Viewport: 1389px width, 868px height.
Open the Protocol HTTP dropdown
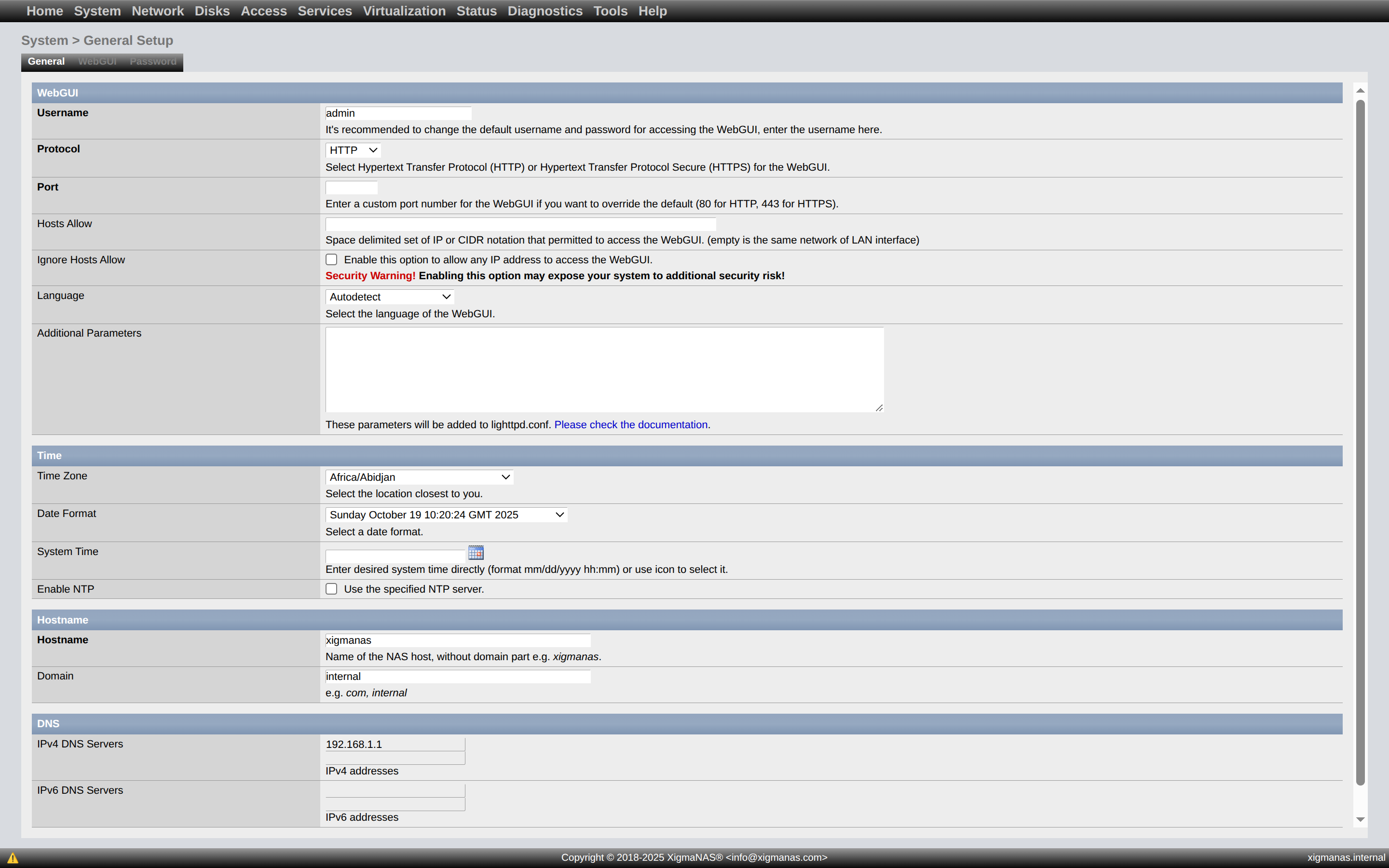(x=353, y=150)
